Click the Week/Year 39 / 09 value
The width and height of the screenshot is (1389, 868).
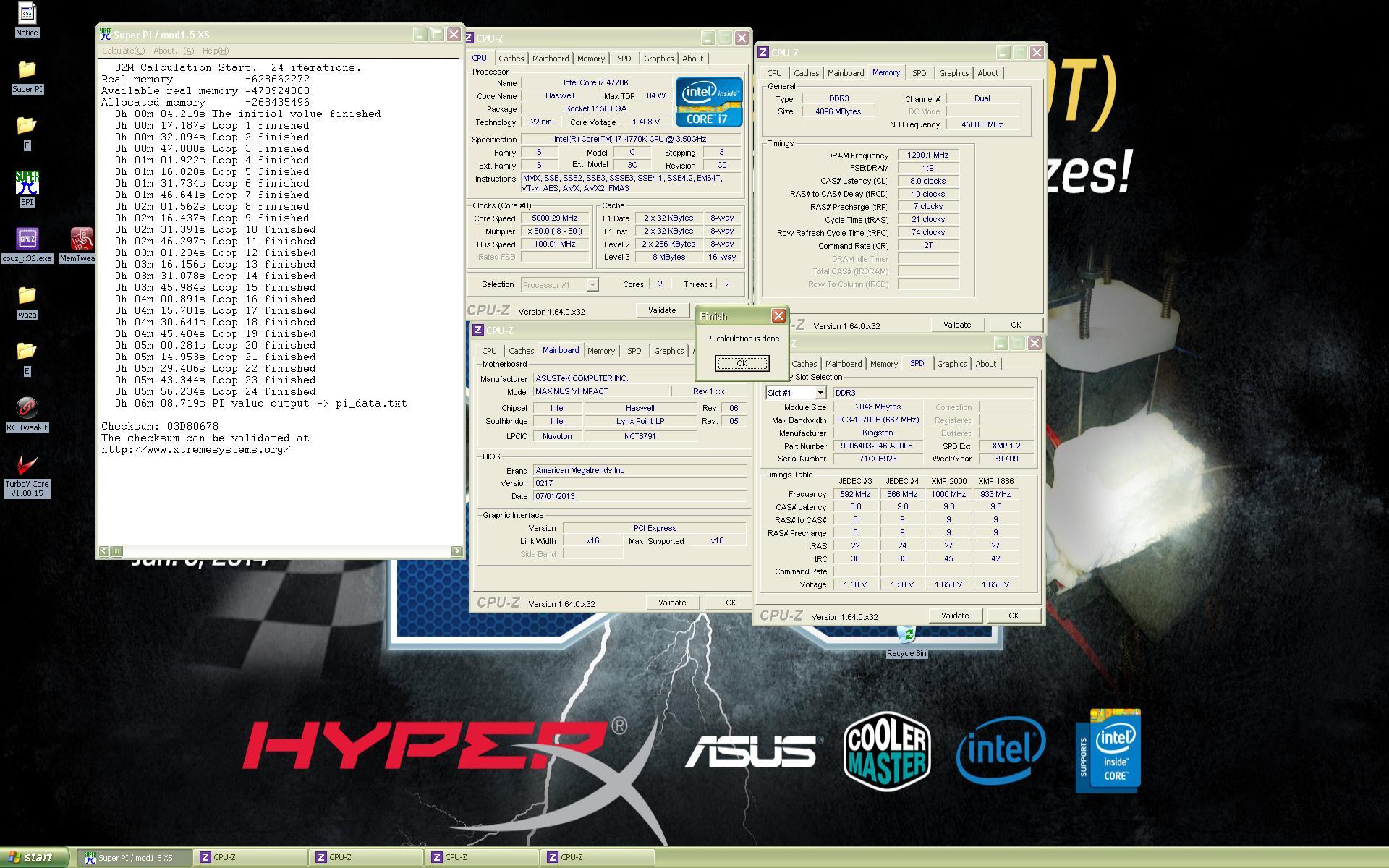[1005, 459]
